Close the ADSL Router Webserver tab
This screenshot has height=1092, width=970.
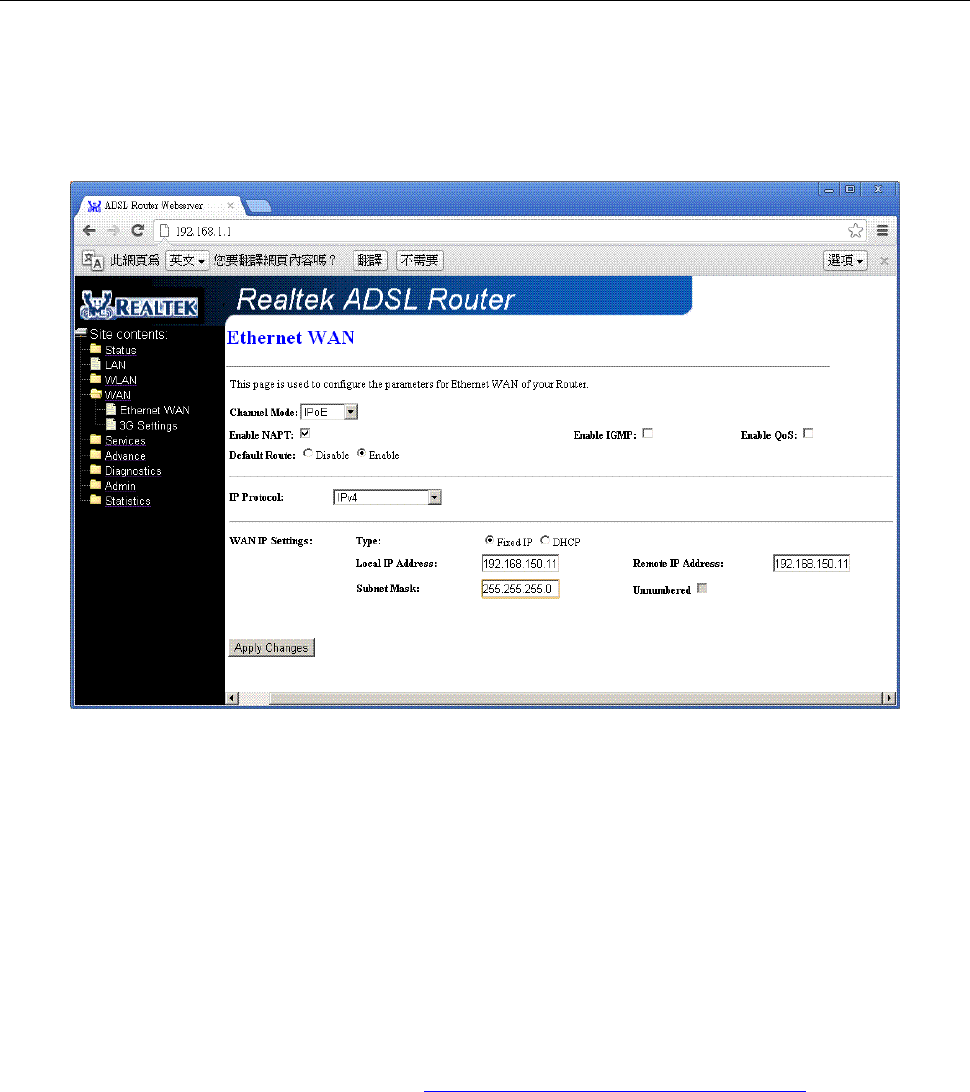tap(230, 205)
